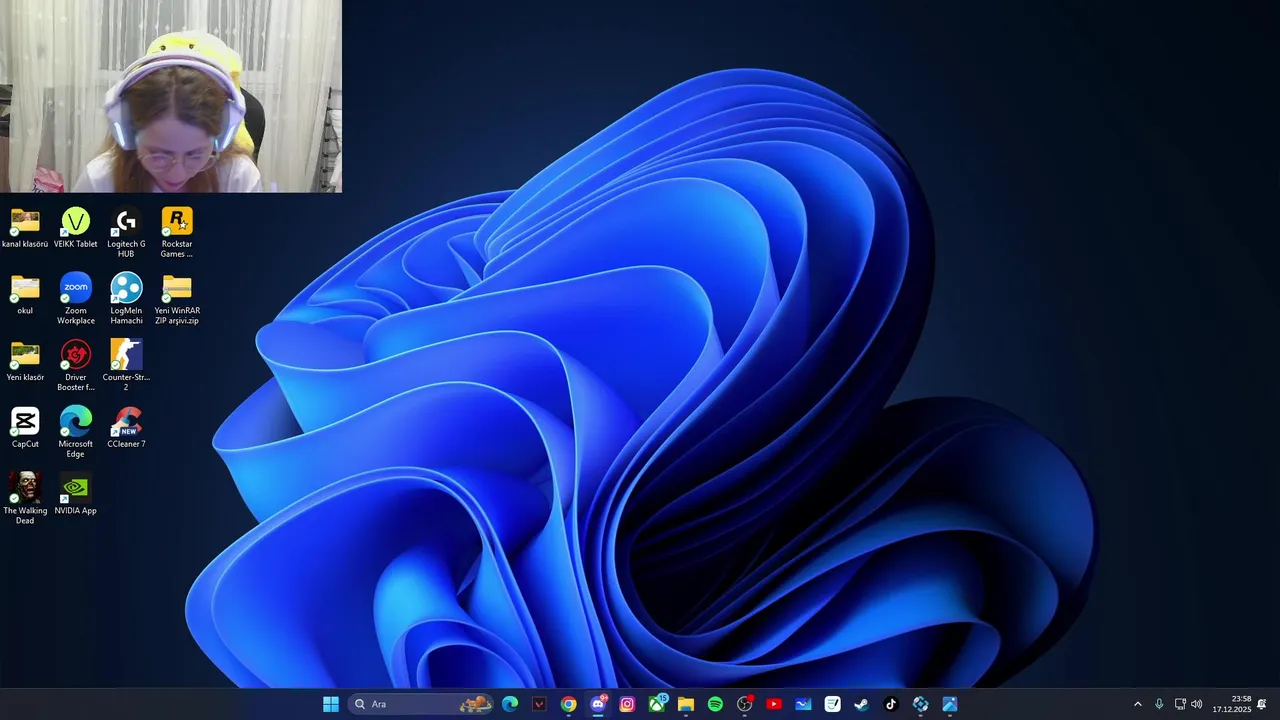Open the kanal klasörü desktop folder
Image resolution: width=1280 pixels, height=720 pixels.
(25, 228)
